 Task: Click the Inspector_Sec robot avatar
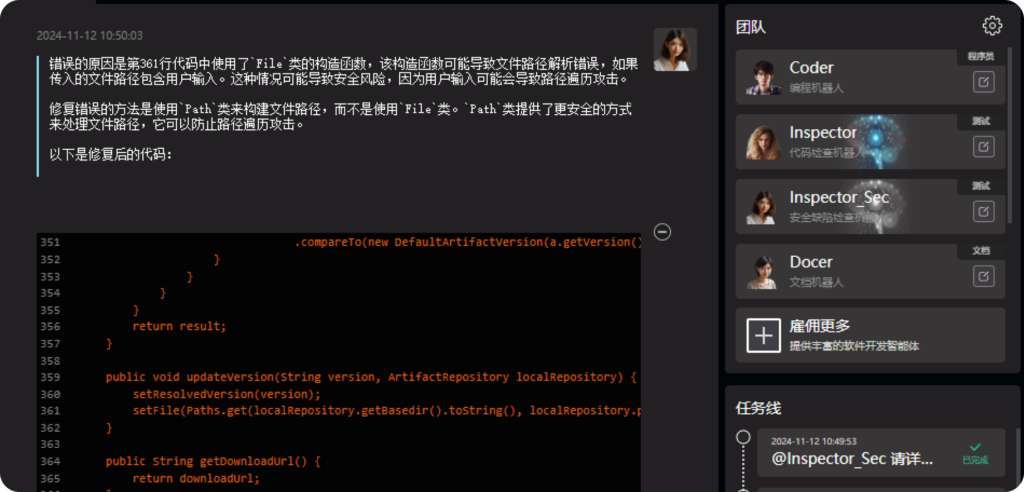point(763,206)
